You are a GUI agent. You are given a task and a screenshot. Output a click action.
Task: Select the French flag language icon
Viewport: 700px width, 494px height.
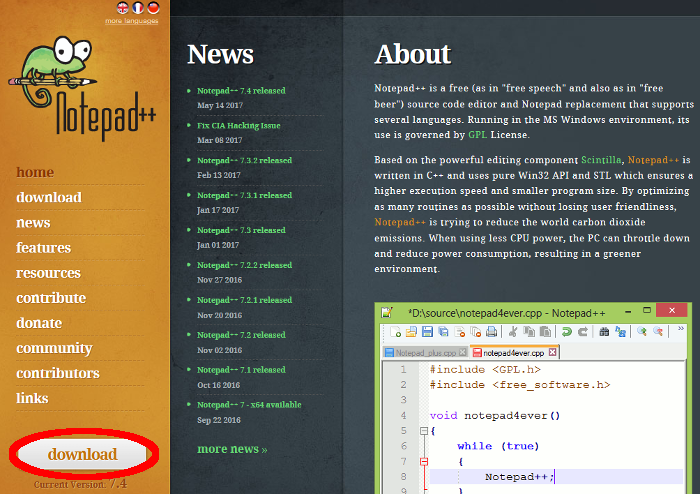tap(138, 8)
